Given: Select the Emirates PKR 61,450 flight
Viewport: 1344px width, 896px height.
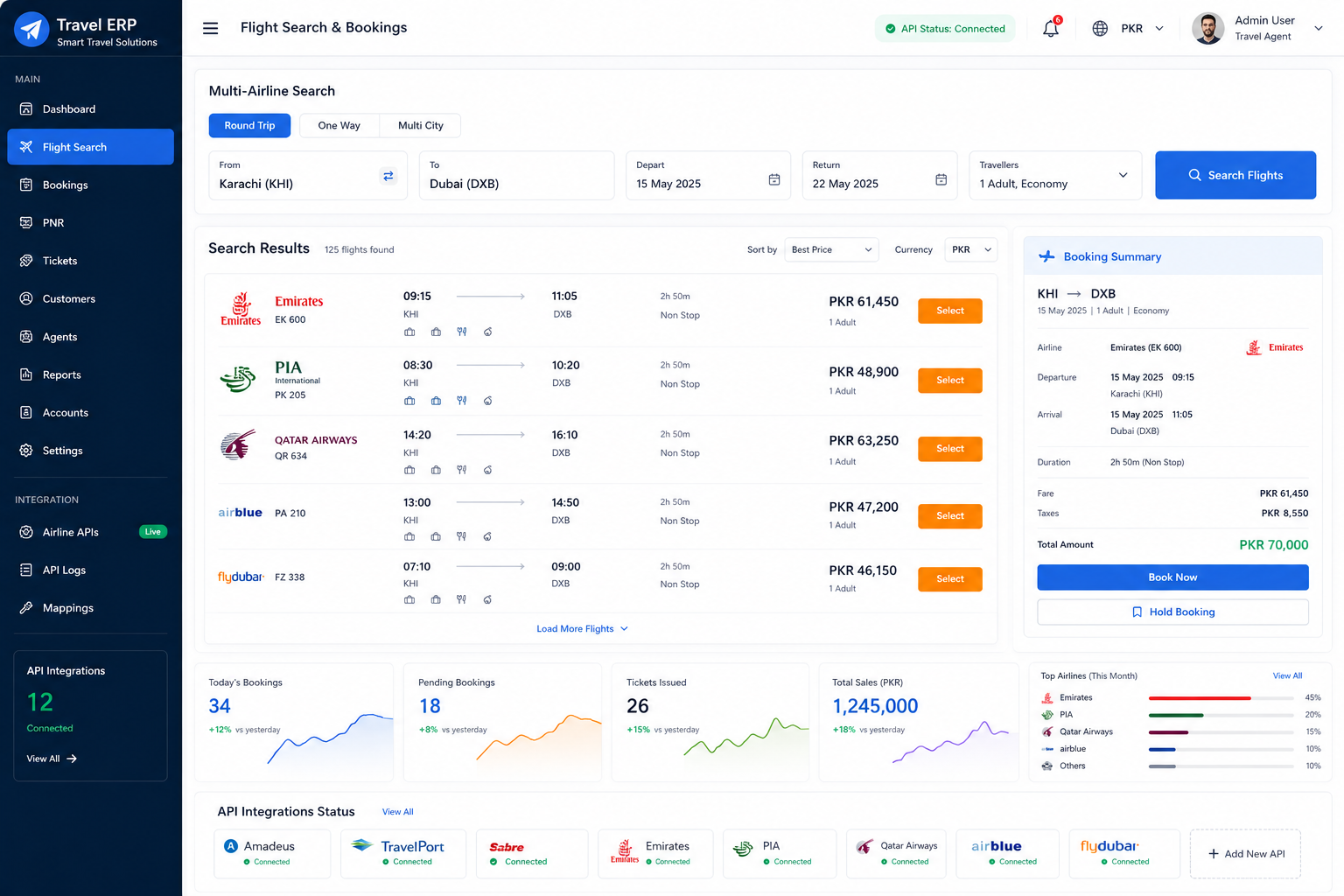Looking at the screenshot, I should (950, 311).
